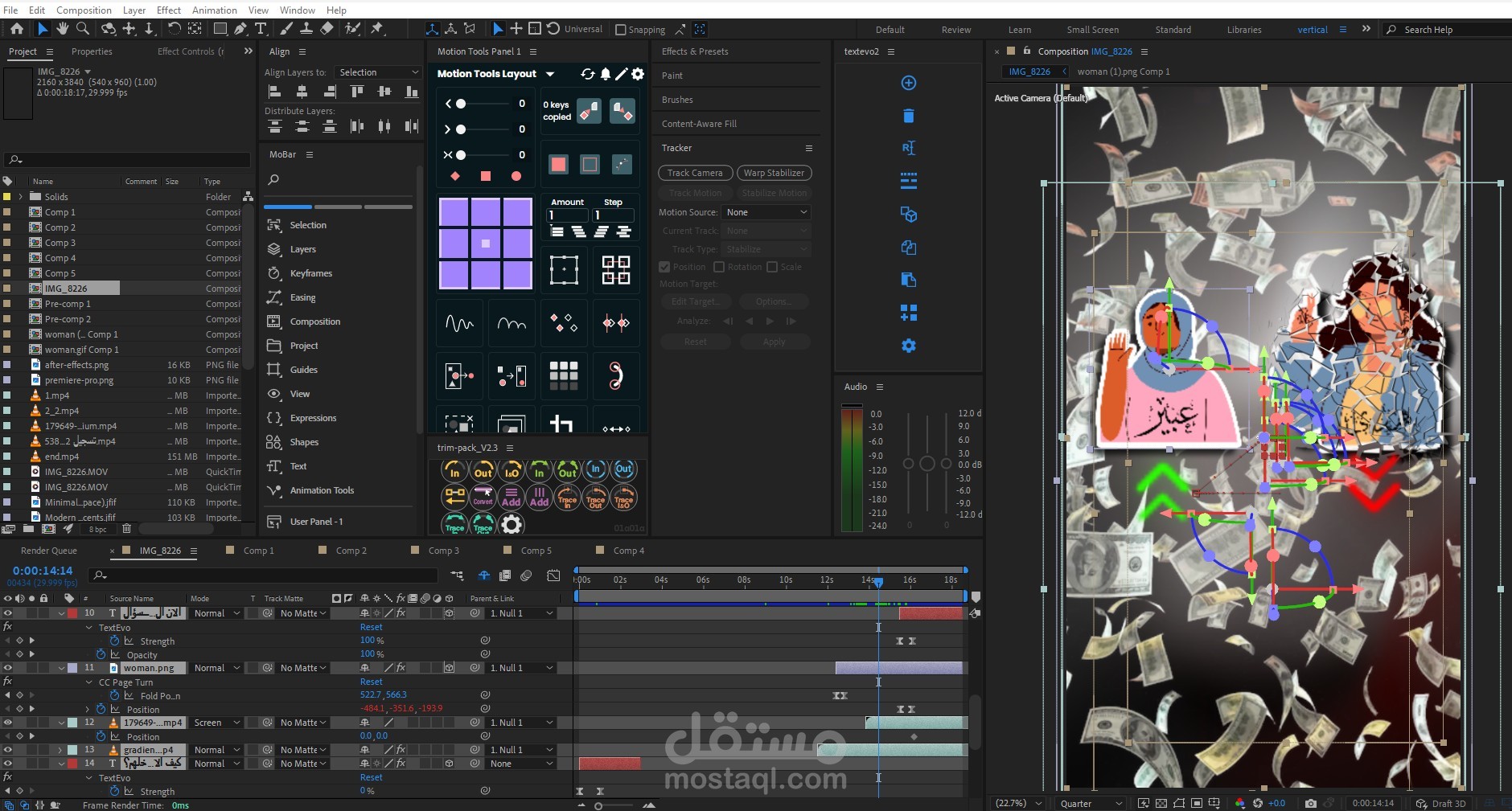Enable the Snapping checkbox
1512x811 pixels.
(x=620, y=30)
